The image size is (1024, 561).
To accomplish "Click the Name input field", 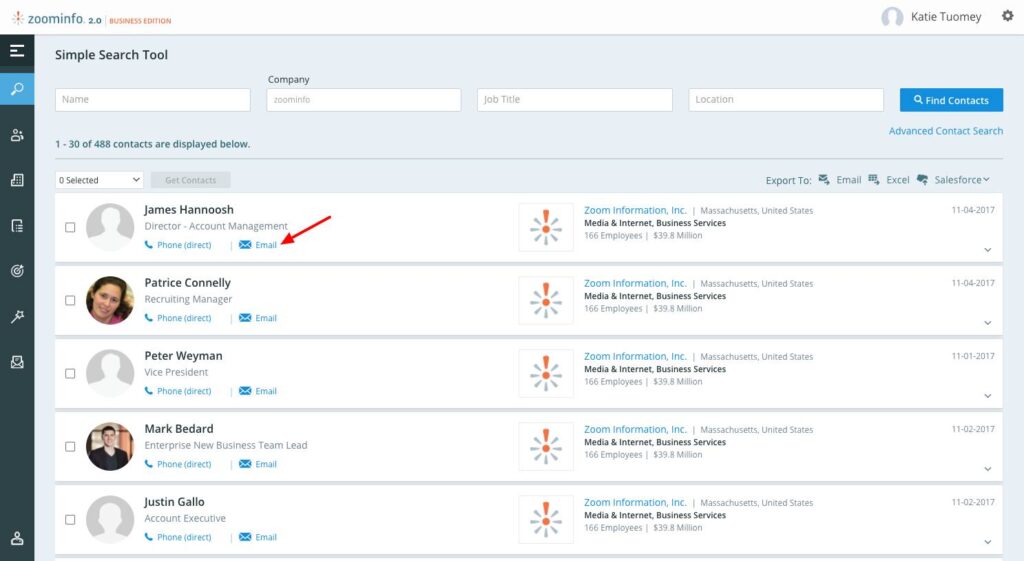I will click(x=153, y=100).
